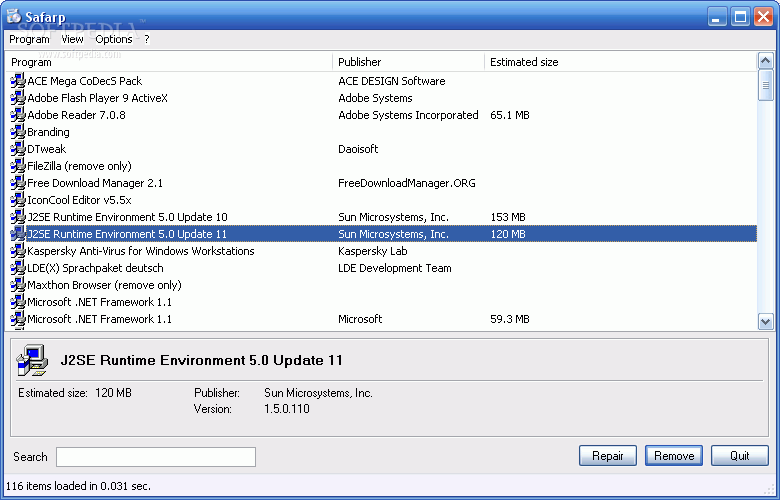Click the icon beside Kaspersky Anti-Virus entry
The height and width of the screenshot is (500, 780).
point(18,251)
